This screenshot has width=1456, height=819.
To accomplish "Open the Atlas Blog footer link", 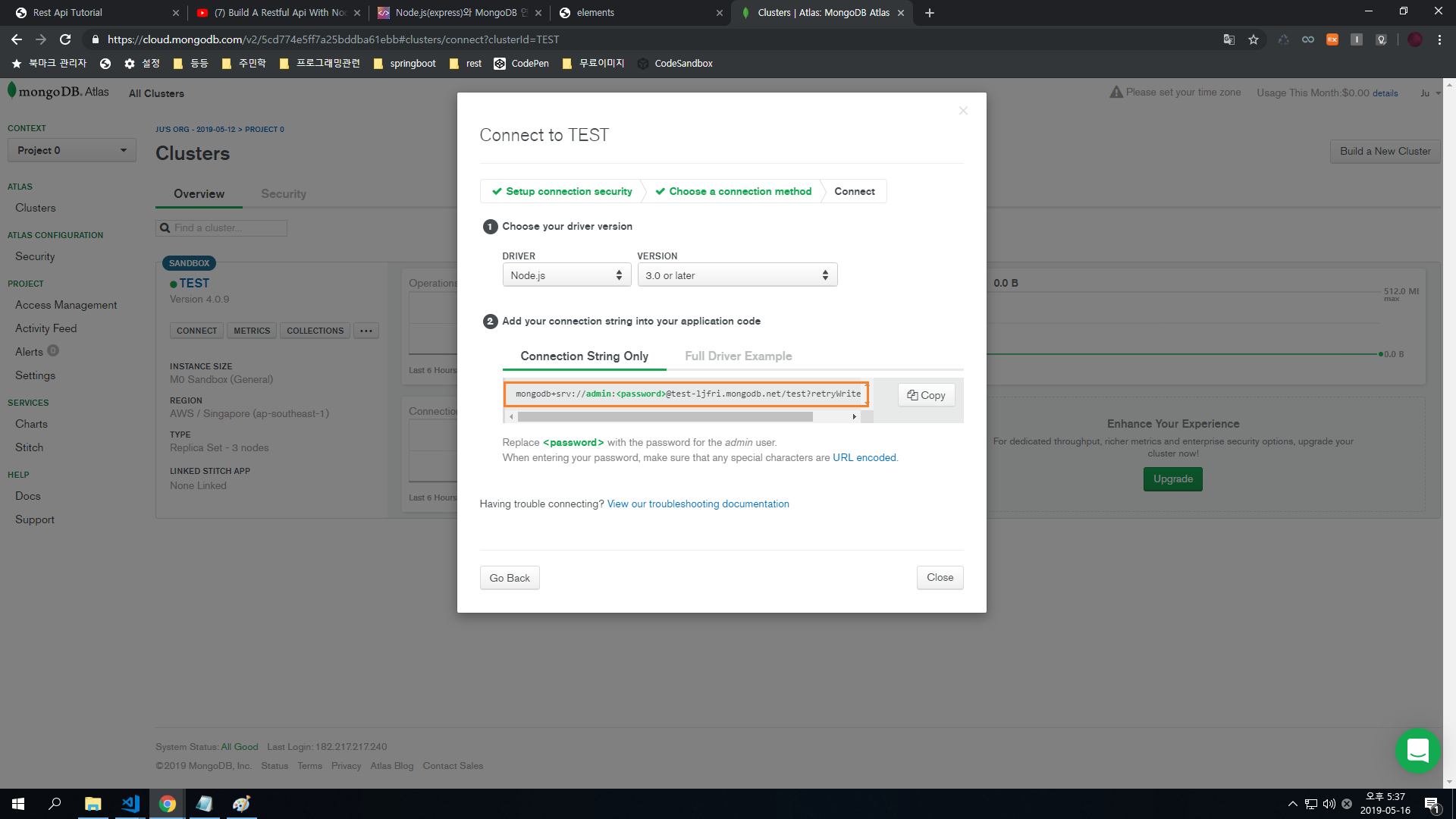I will point(392,766).
